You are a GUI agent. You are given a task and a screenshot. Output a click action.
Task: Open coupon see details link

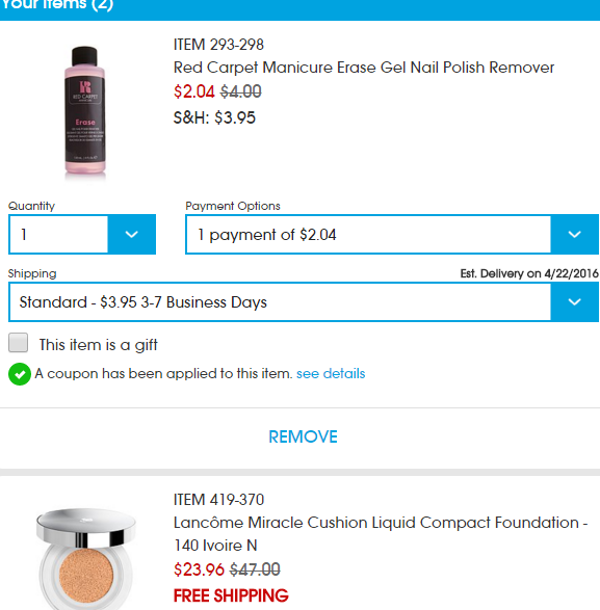331,373
